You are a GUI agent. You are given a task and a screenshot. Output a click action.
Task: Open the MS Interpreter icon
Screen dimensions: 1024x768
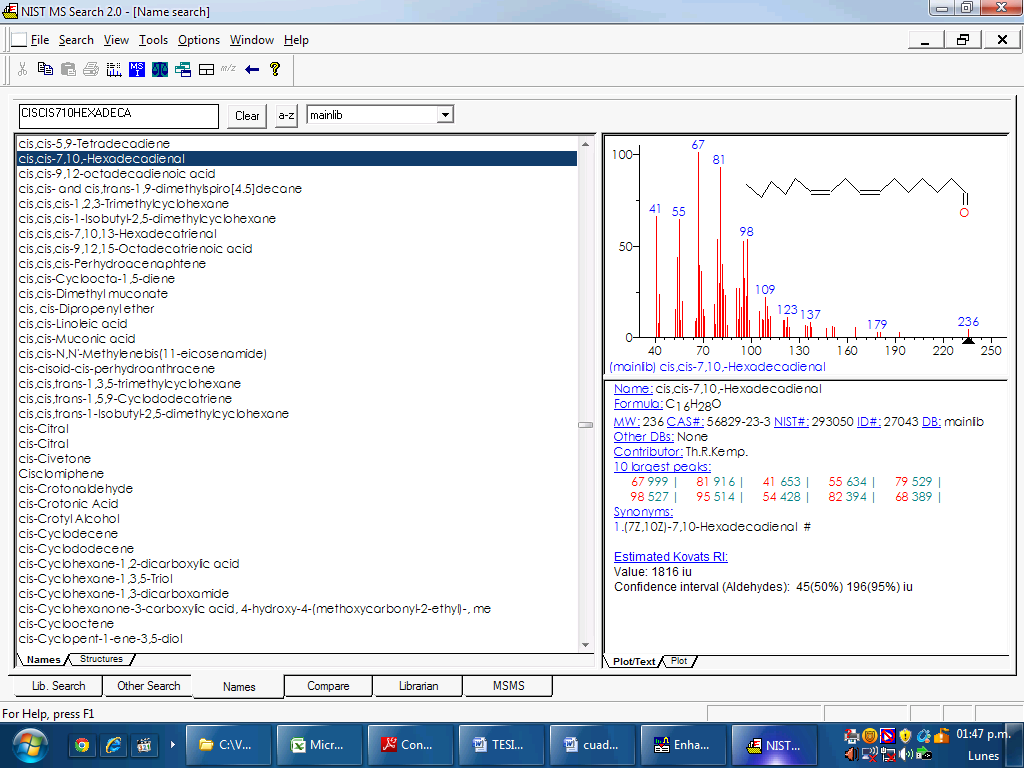136,69
